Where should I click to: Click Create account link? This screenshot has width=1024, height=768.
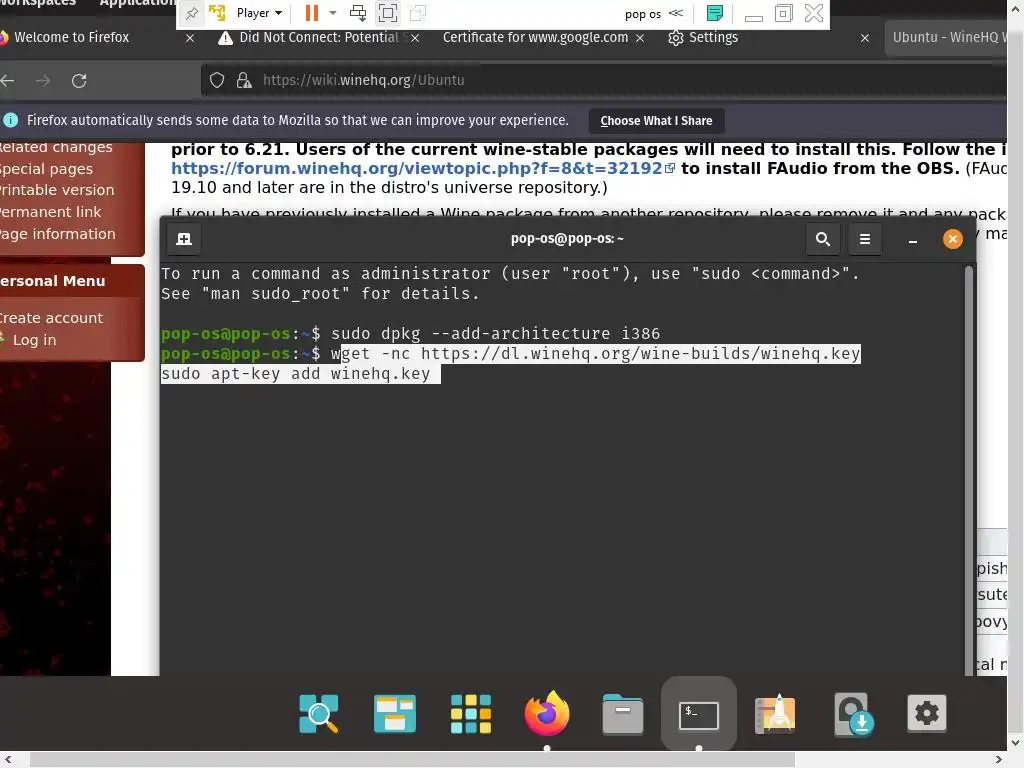coord(51,318)
